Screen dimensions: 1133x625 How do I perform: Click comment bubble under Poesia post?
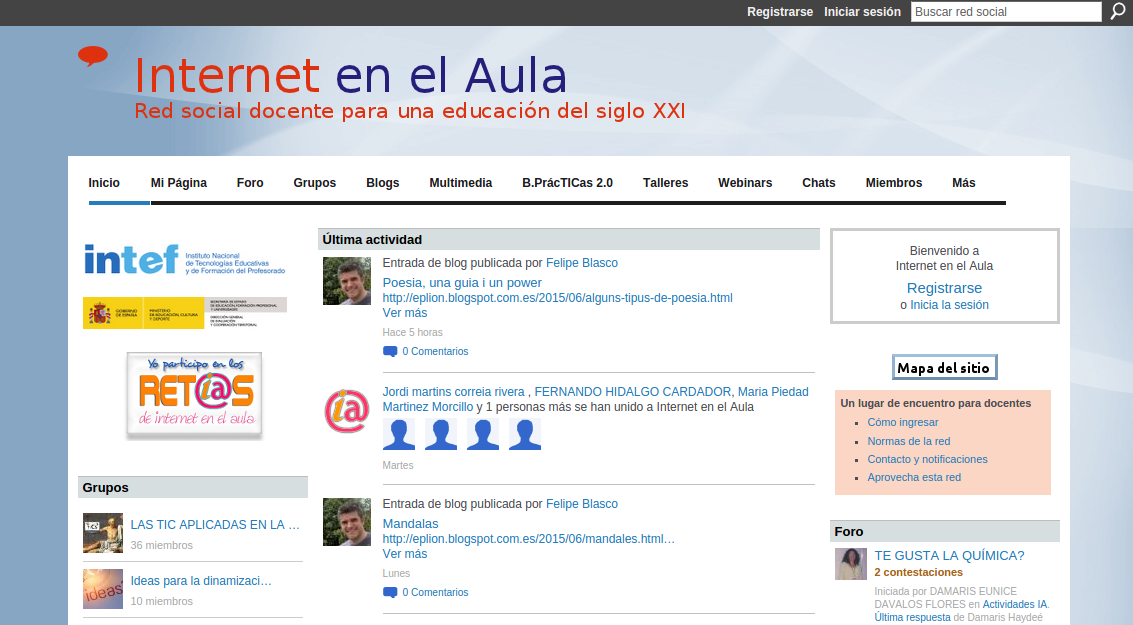point(390,351)
